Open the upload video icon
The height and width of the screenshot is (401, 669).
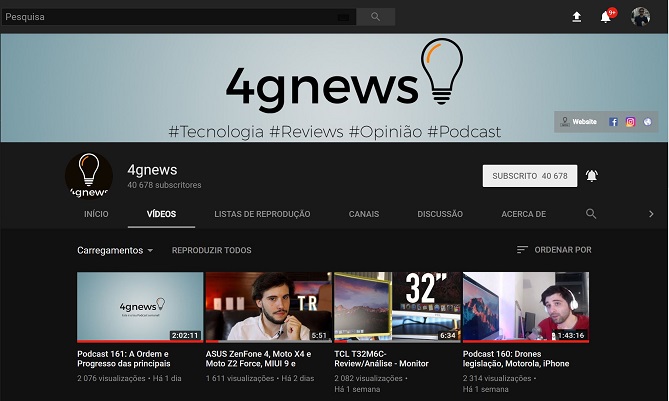coord(576,17)
